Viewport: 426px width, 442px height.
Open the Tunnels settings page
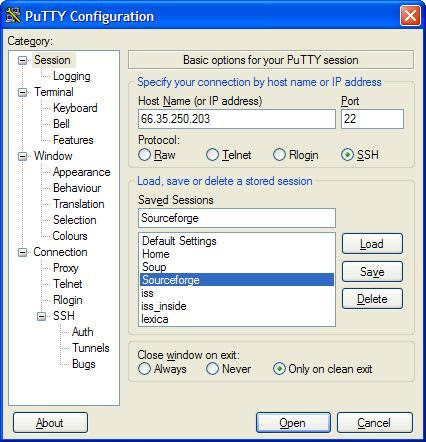tap(91, 348)
